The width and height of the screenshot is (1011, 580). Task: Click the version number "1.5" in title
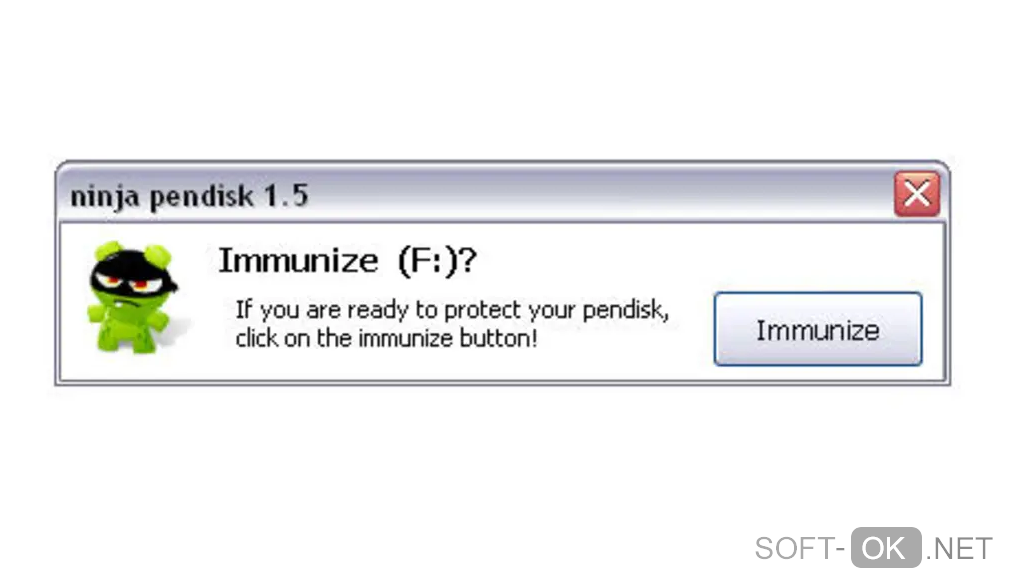[x=286, y=196]
